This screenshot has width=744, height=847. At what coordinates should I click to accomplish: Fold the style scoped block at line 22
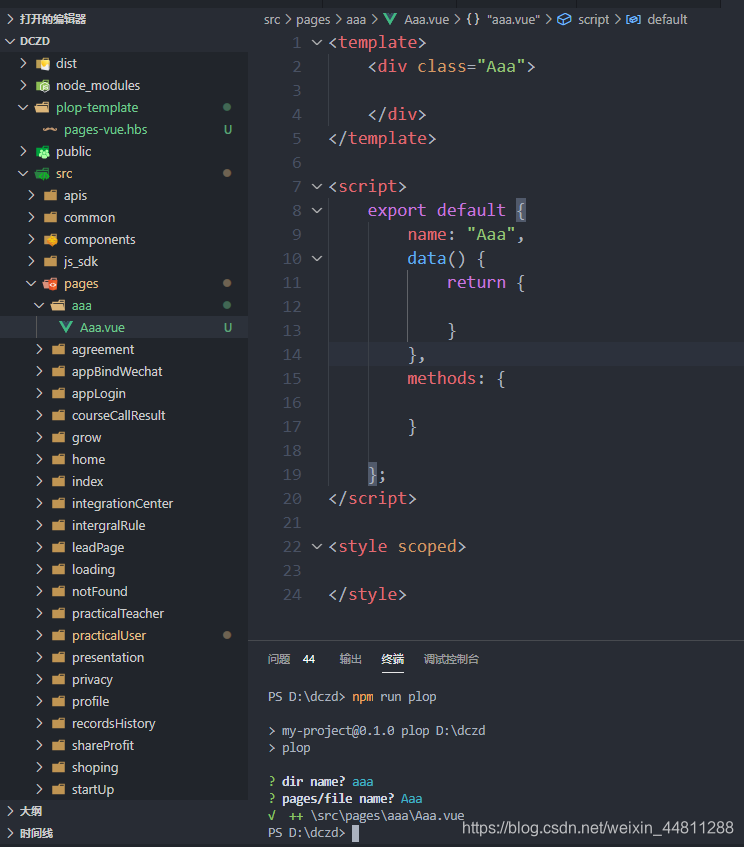tap(317, 546)
